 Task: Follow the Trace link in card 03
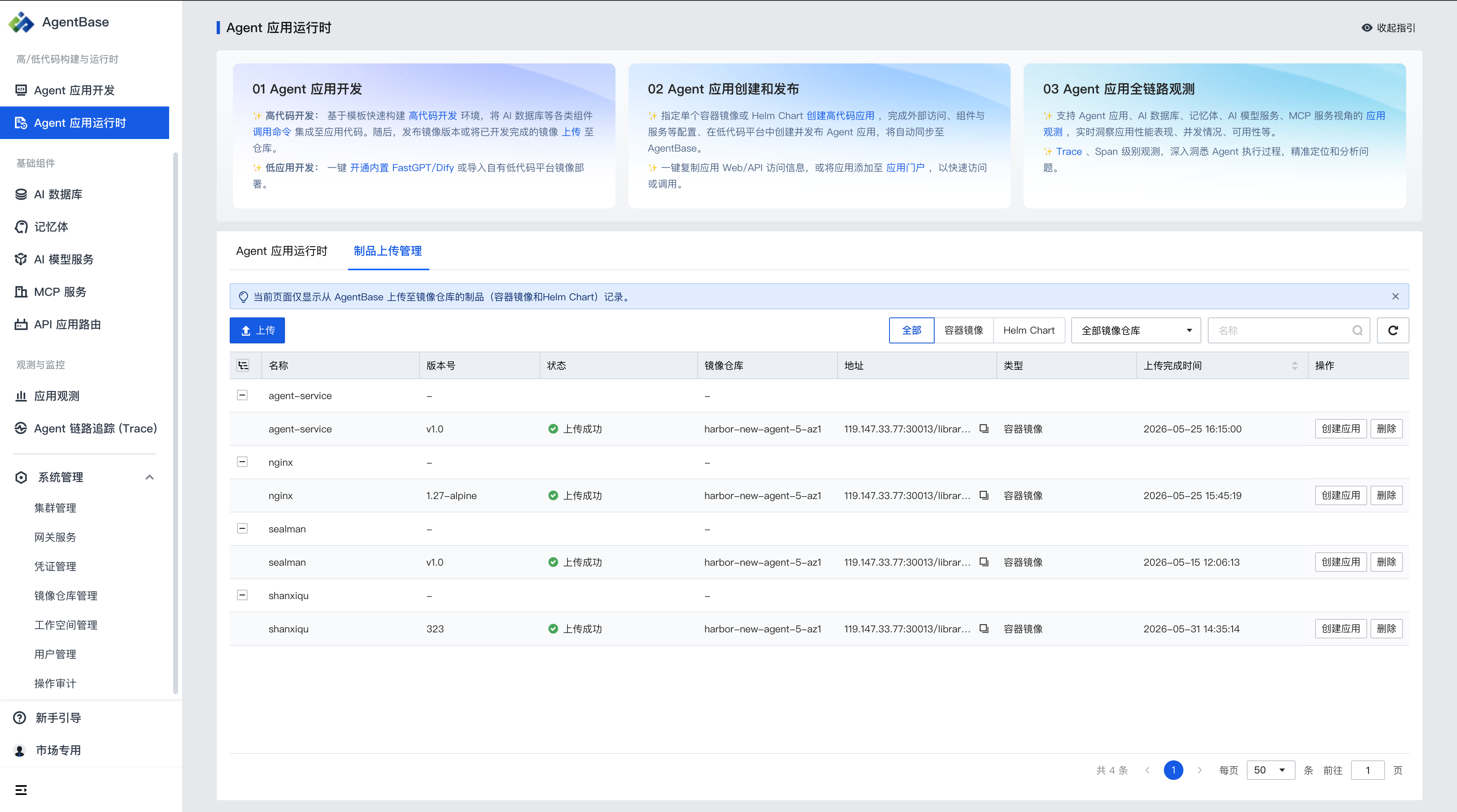pyautogui.click(x=1069, y=151)
